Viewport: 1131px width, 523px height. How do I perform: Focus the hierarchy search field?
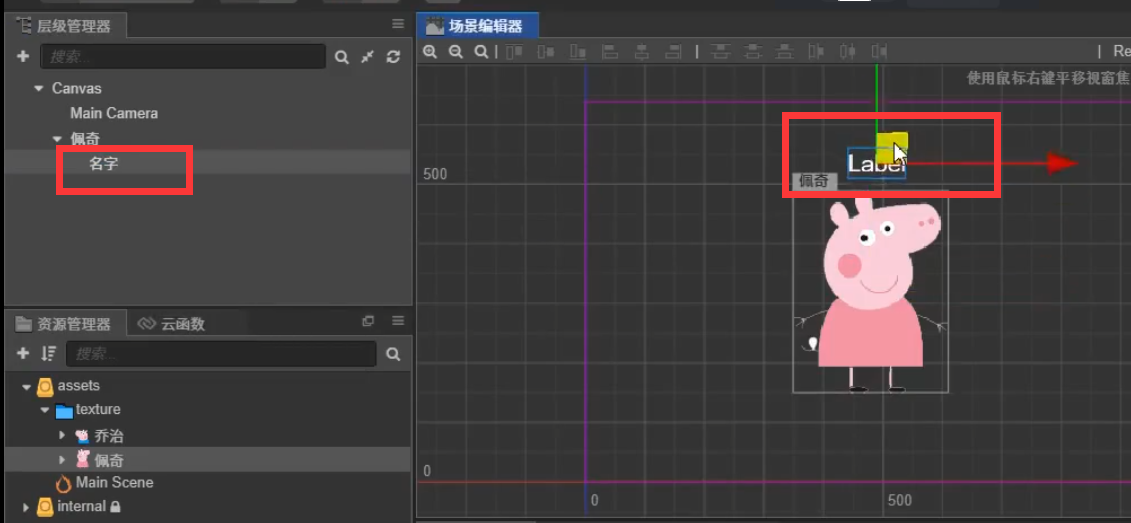183,56
